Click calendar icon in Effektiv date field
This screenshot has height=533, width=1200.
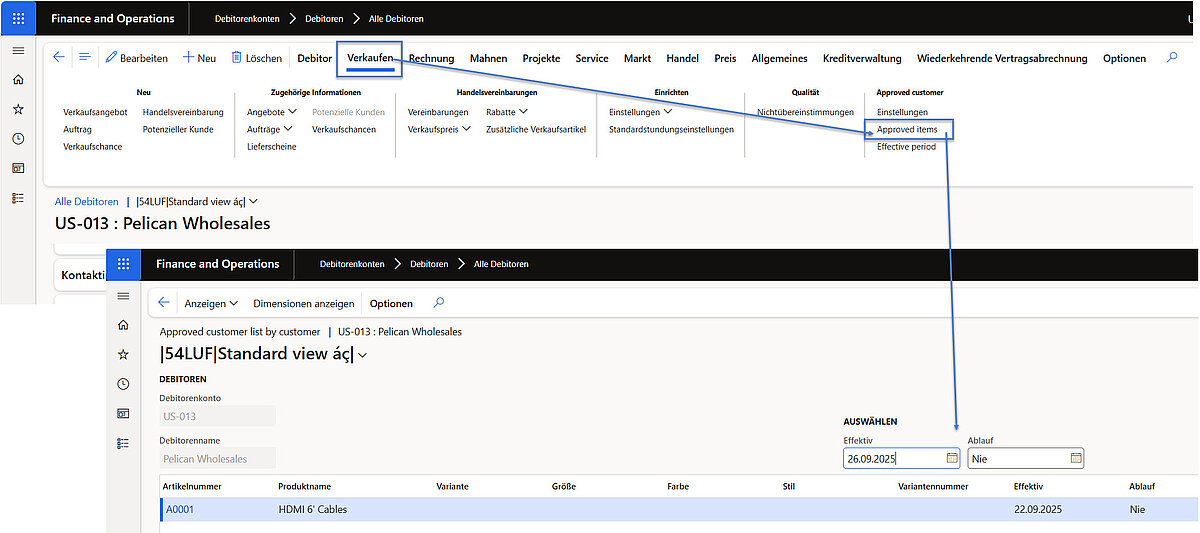[952, 458]
